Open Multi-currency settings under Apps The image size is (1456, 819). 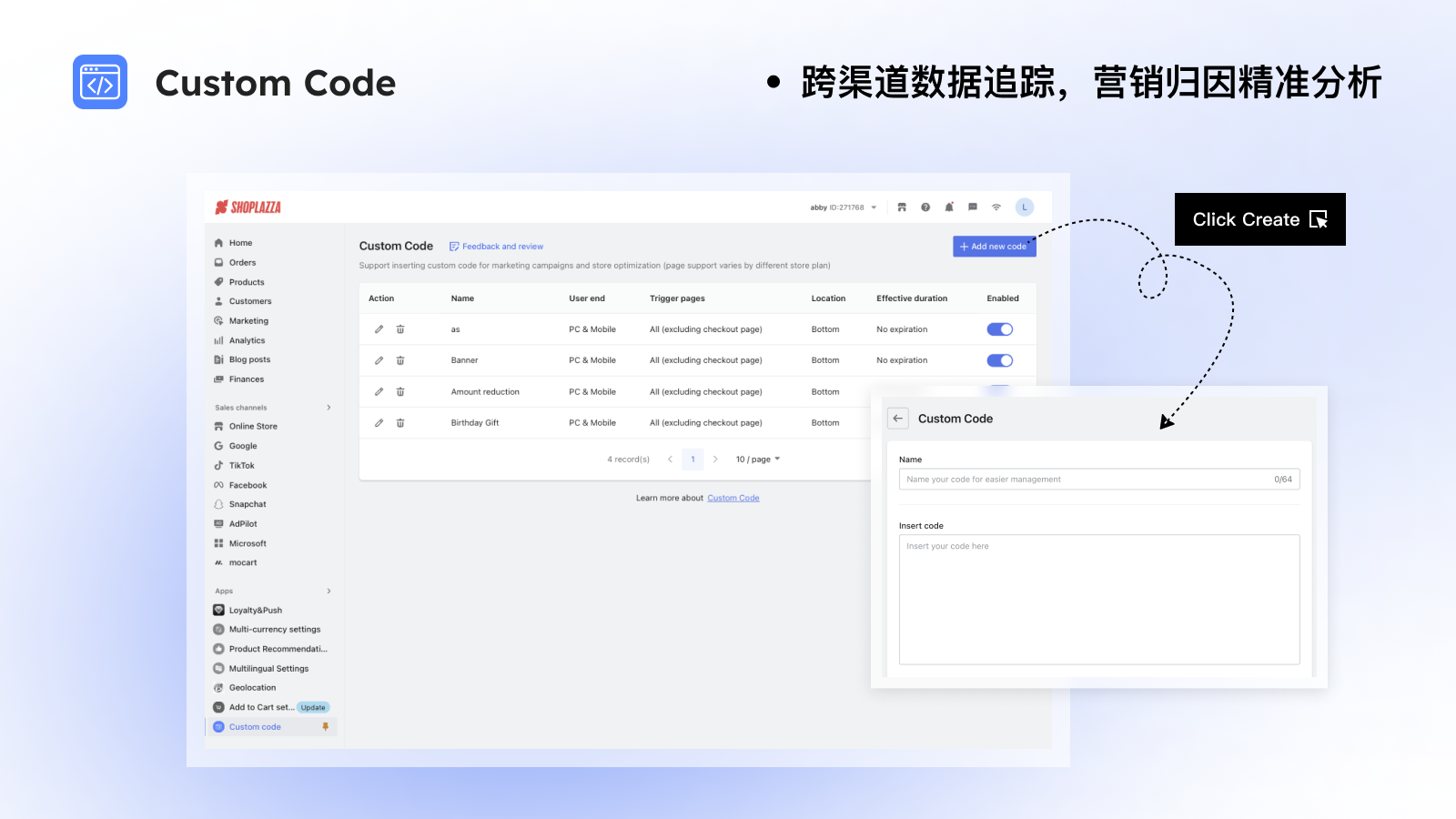pyautogui.click(x=275, y=629)
